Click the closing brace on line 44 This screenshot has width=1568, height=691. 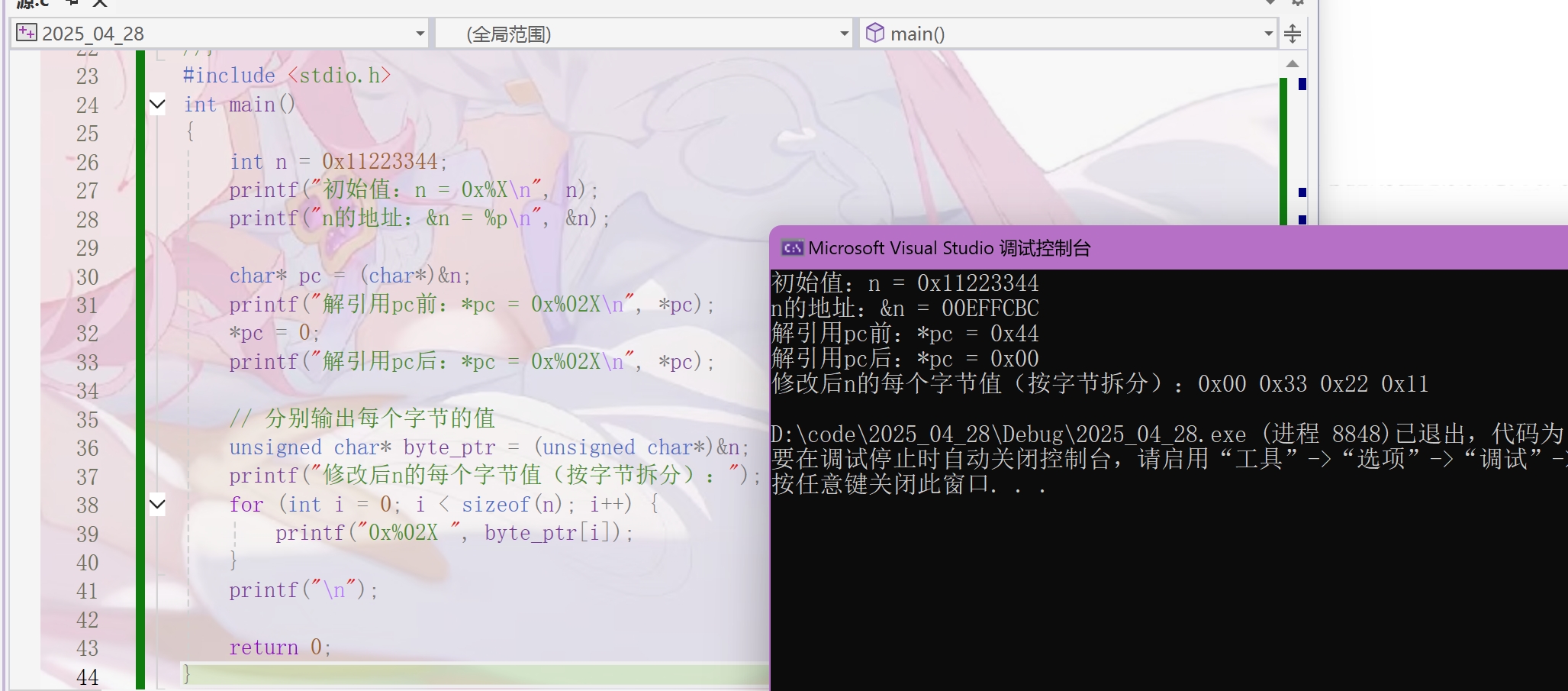186,675
